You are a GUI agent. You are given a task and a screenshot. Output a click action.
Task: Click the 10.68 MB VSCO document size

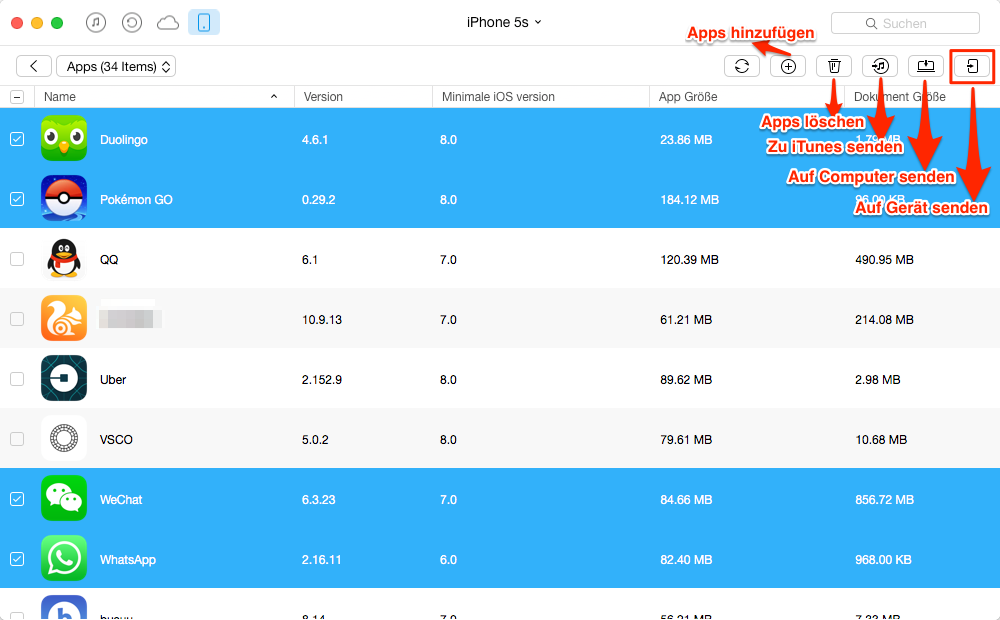point(881,439)
